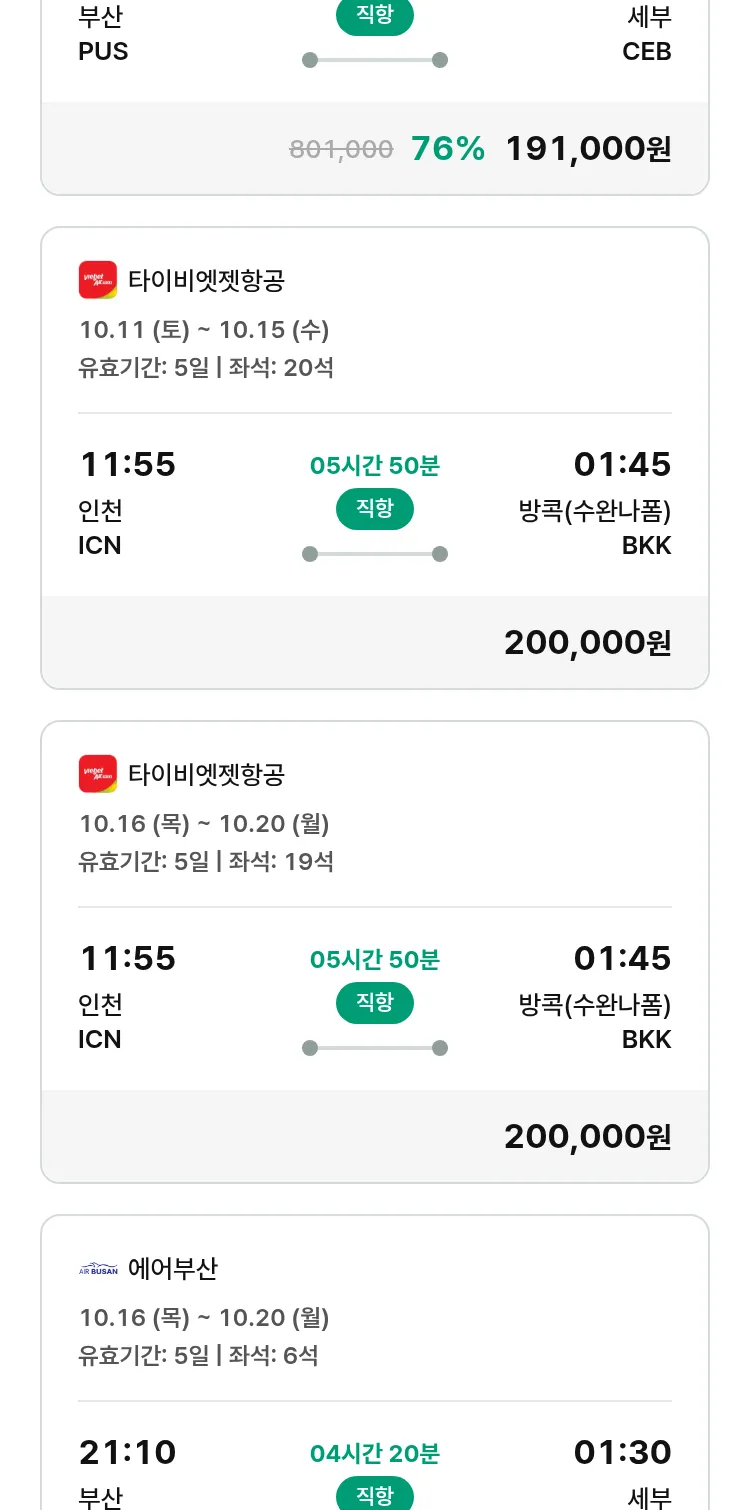Click the route line under the 19-seat flight's 직항 badge
The width and height of the screenshot is (750, 1510).
point(375,1048)
